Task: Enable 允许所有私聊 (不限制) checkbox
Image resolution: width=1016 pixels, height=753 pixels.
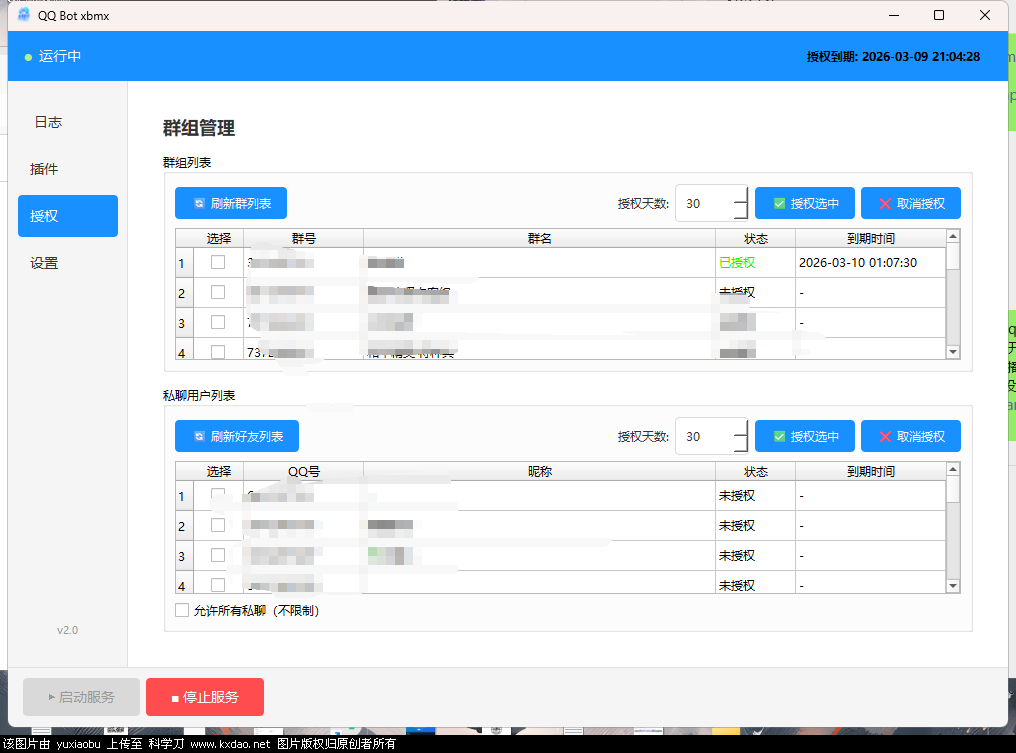Action: [x=182, y=610]
